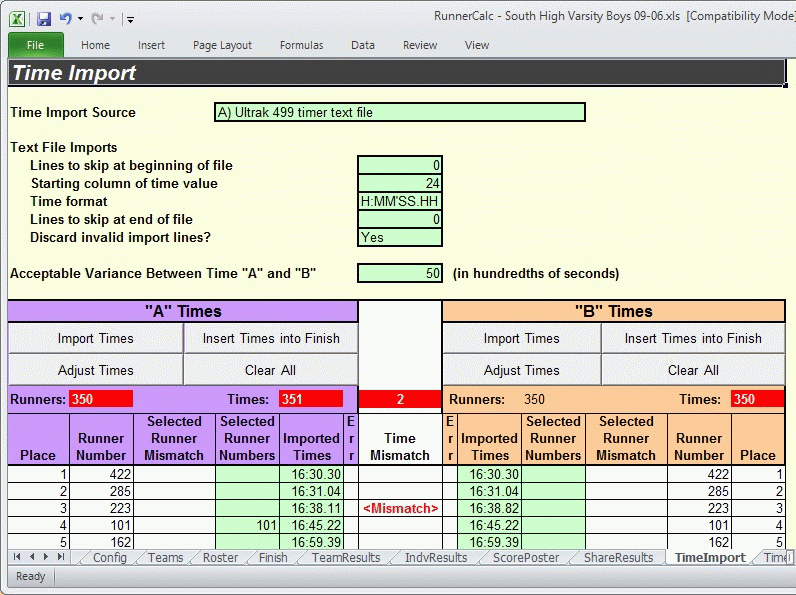Switch to the Insert ribbon tab
Image resolution: width=796 pixels, height=595 pixels.
[151, 45]
